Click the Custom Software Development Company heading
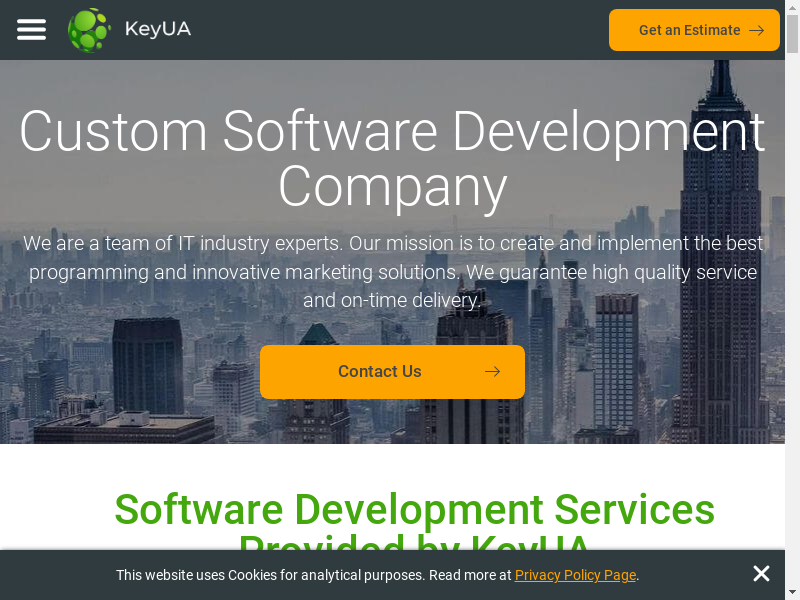800x600 pixels. tap(392, 159)
